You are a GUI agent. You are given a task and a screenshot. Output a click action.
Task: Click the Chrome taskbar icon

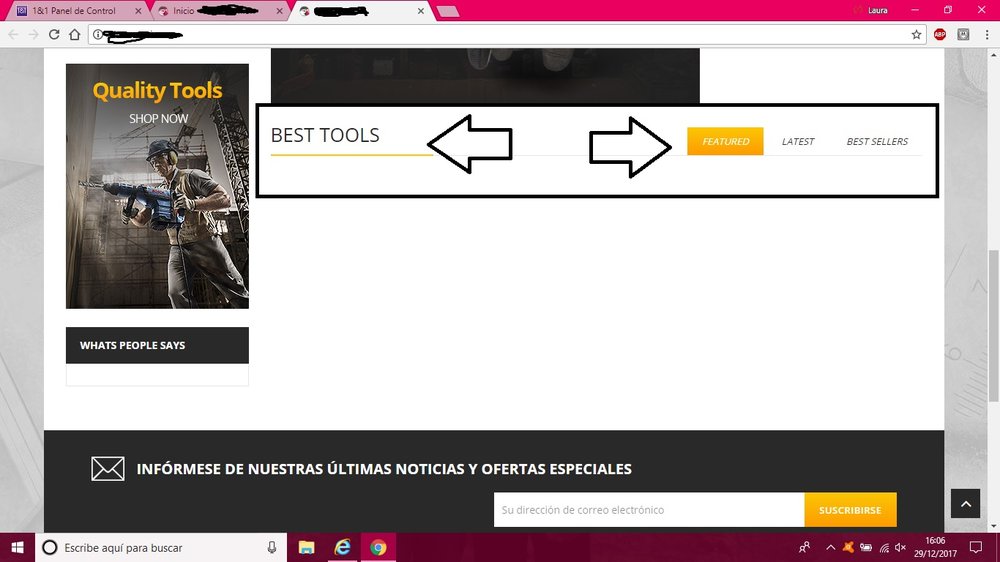378,547
